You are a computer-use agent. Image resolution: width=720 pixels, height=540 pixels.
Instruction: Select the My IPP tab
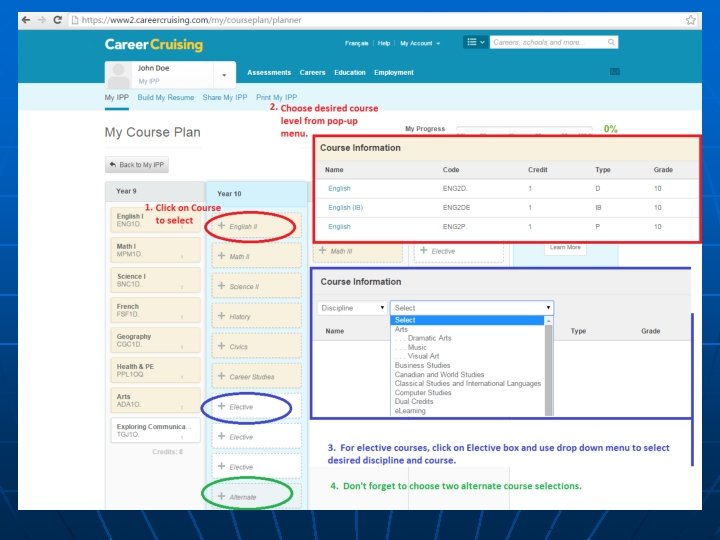(117, 97)
